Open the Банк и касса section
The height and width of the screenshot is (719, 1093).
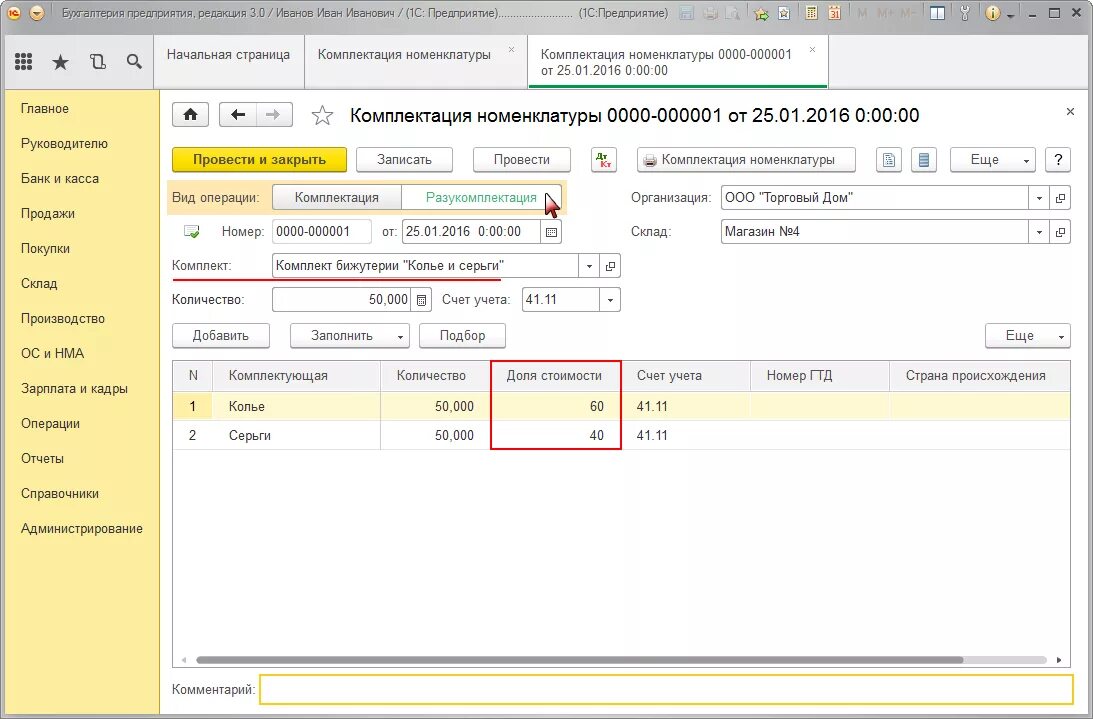point(60,179)
